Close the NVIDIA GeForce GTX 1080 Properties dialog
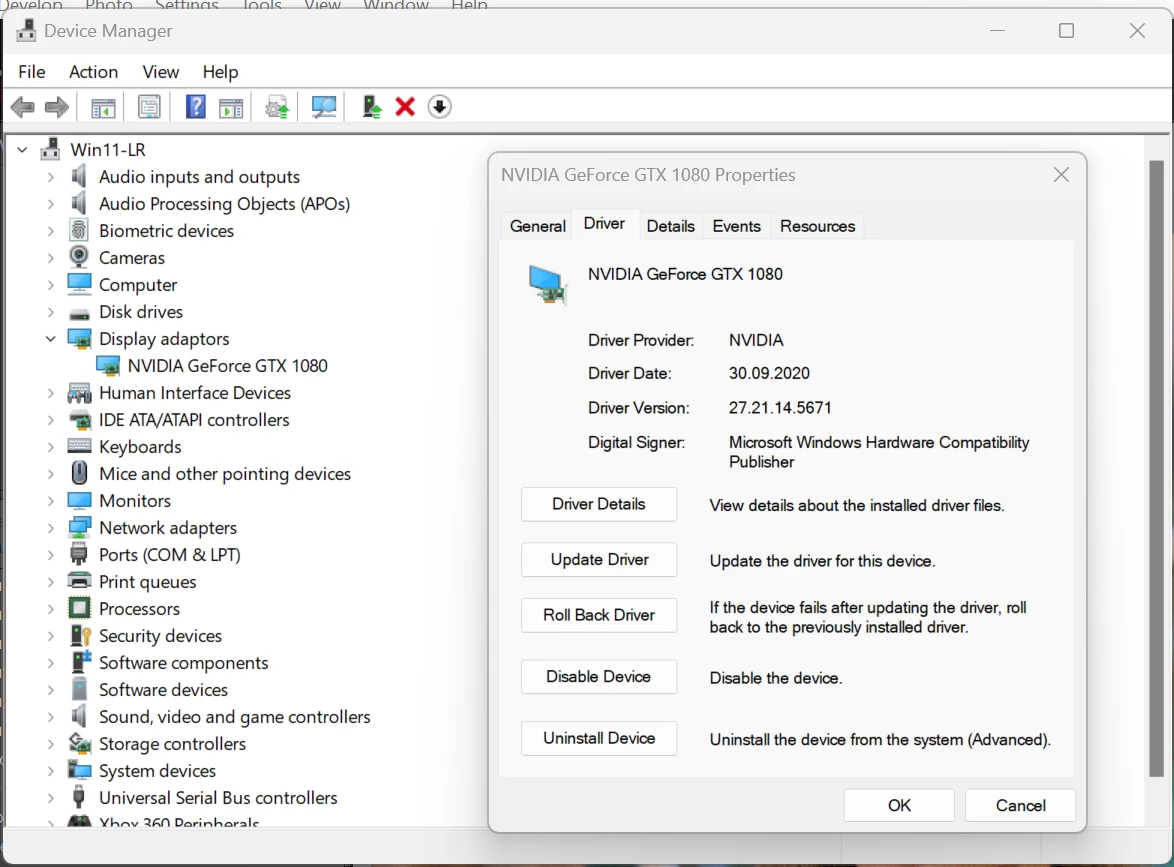Viewport: 1174px width, 867px height. pos(1061,174)
